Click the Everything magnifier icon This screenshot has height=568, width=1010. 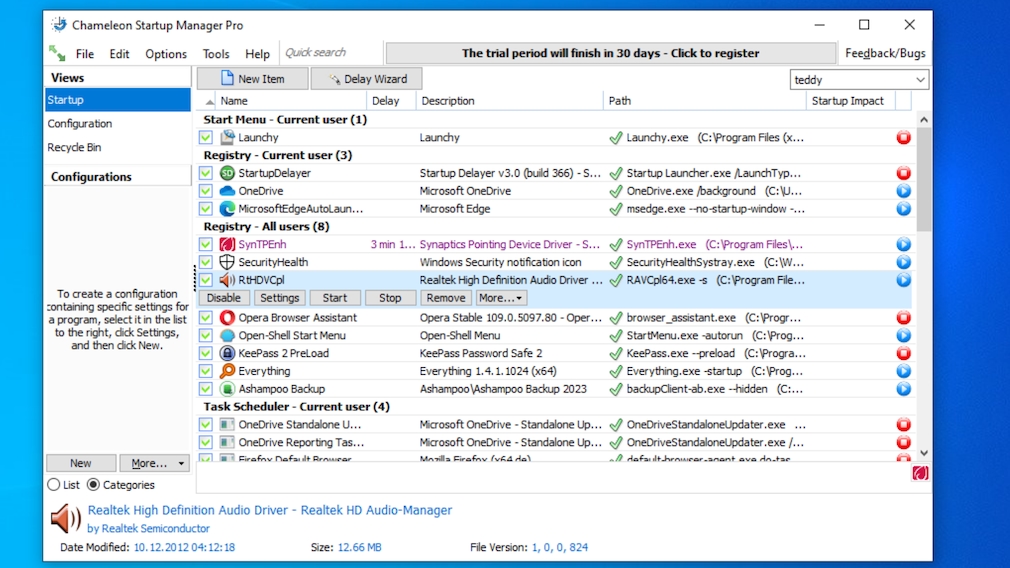coord(227,371)
